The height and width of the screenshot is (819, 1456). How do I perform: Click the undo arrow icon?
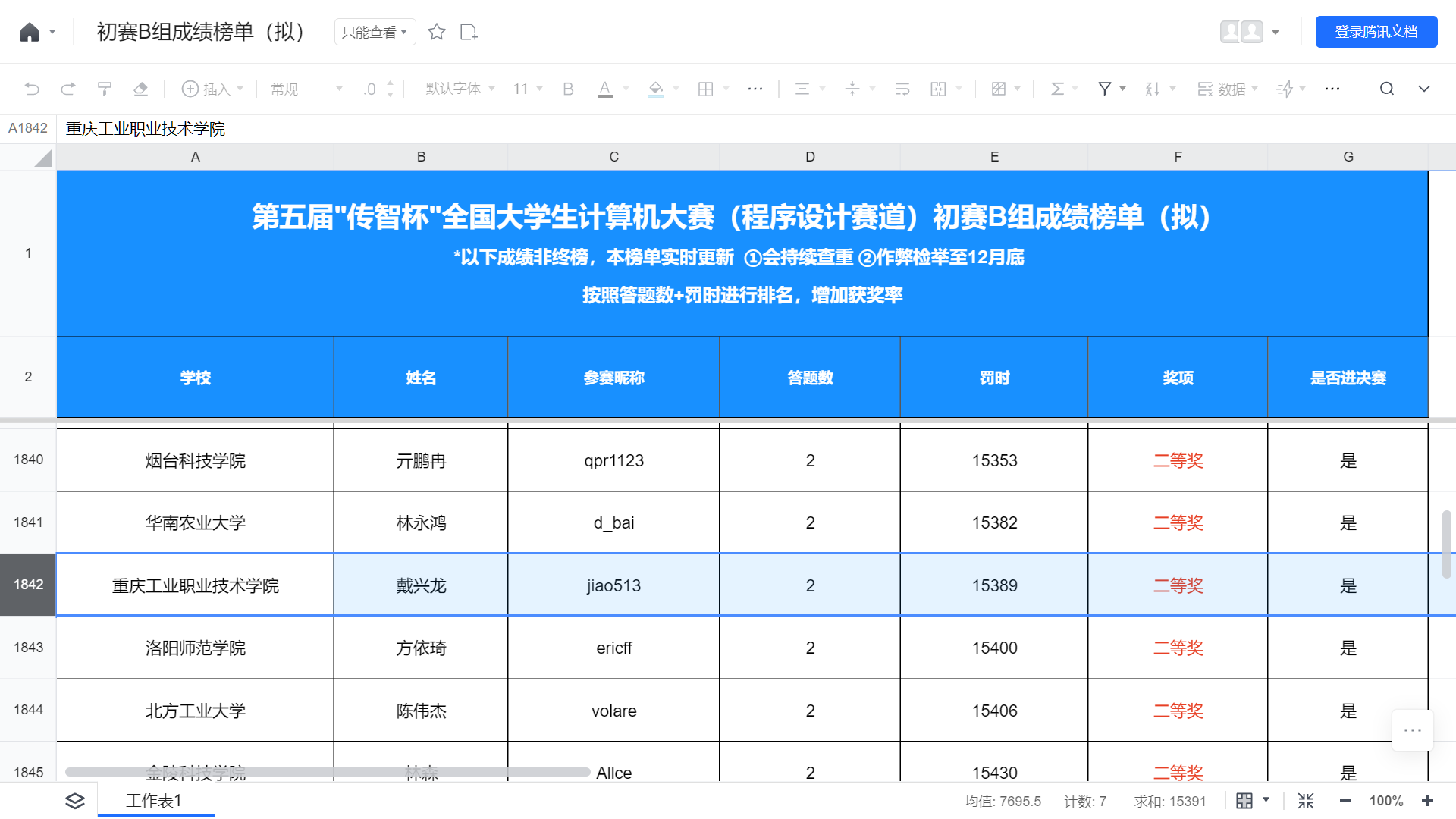point(32,89)
